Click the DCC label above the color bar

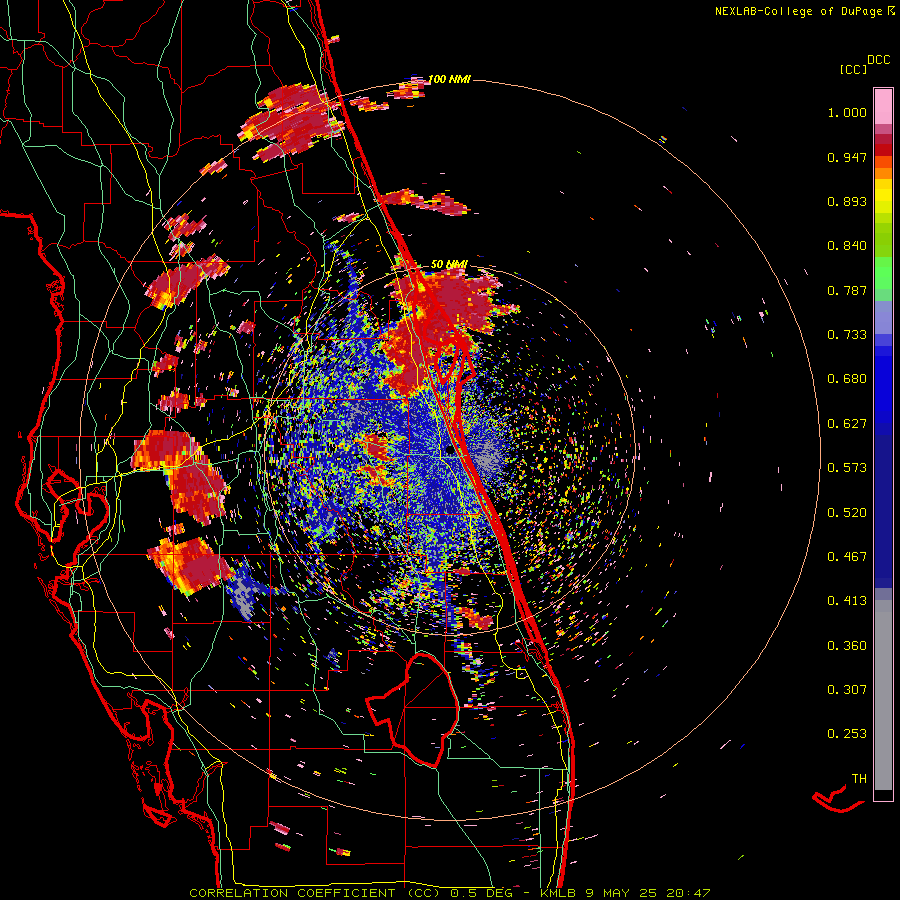click(878, 60)
